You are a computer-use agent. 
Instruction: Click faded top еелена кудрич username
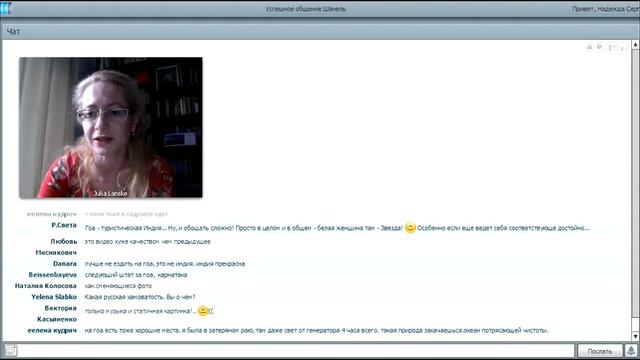click(52, 214)
